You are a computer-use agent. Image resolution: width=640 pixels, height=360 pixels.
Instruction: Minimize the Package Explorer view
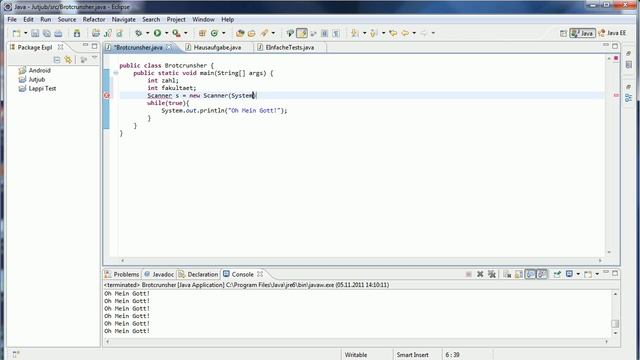tap(85, 46)
